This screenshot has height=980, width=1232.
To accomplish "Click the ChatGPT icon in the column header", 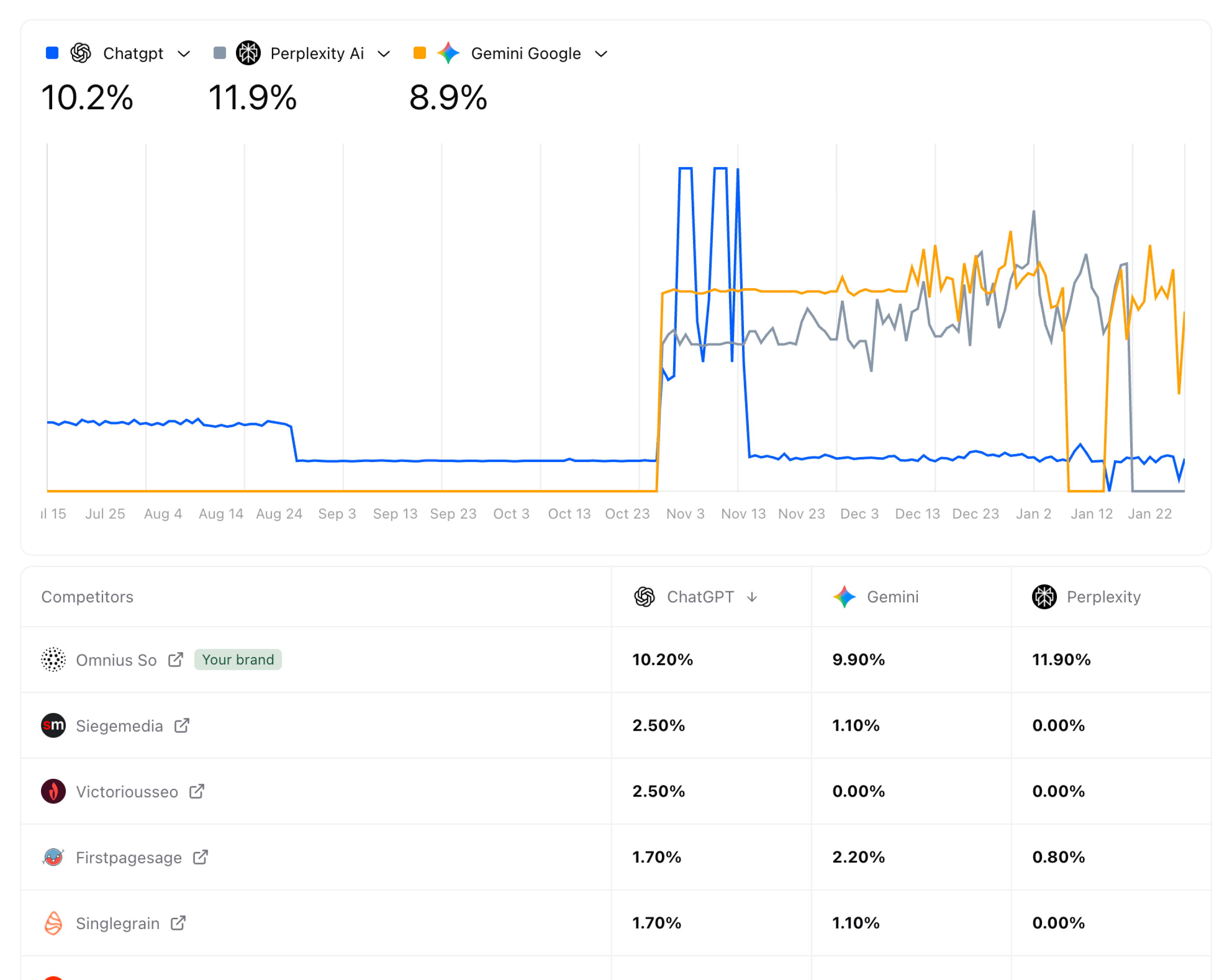I will (645, 597).
